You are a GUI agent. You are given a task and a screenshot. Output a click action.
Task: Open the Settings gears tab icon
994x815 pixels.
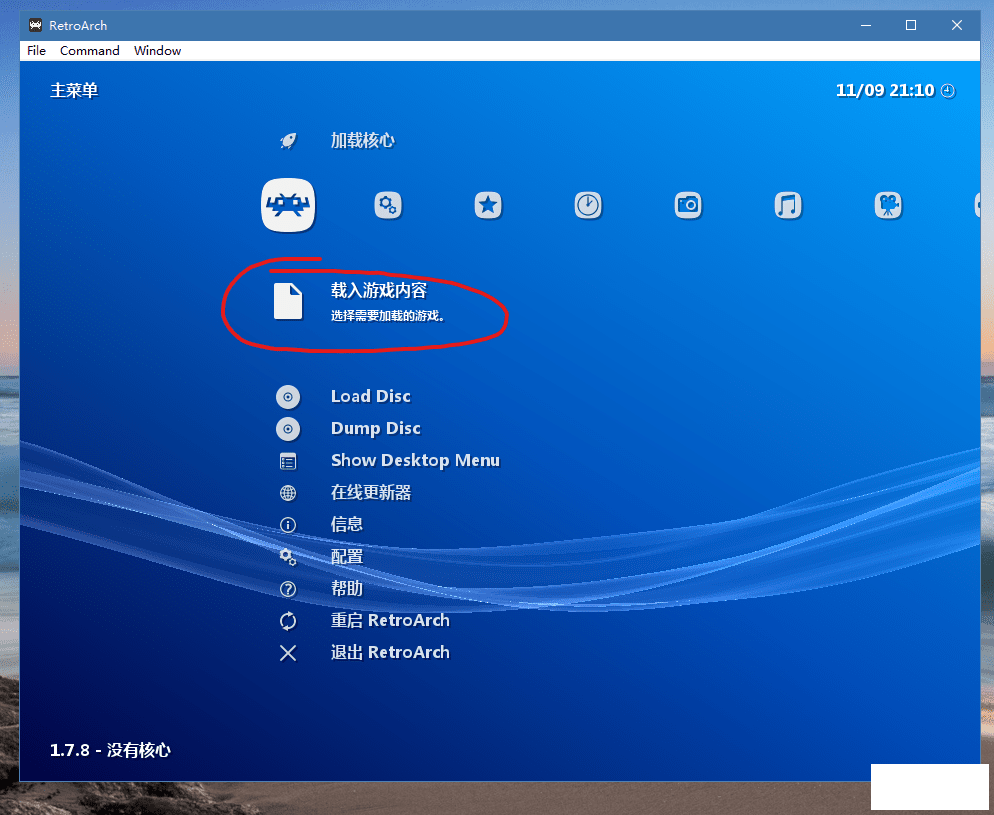pos(388,205)
